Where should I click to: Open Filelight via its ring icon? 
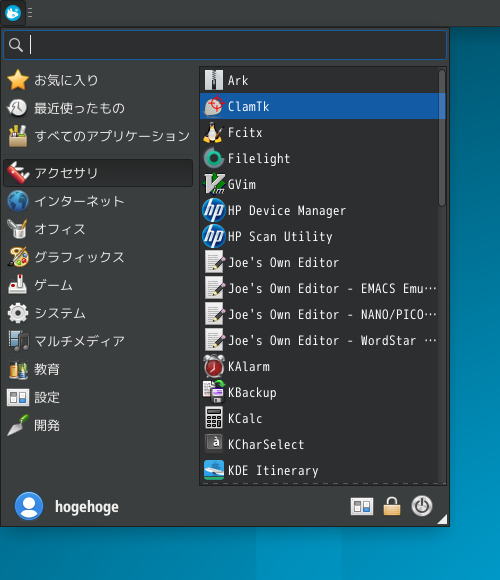coord(214,158)
